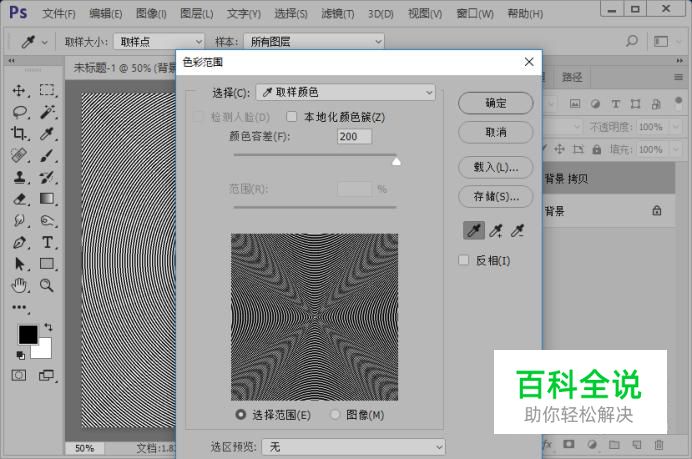Pick the Add to Sample eyedropper
Viewport: 692px width, 459px height.
pyautogui.click(x=496, y=230)
